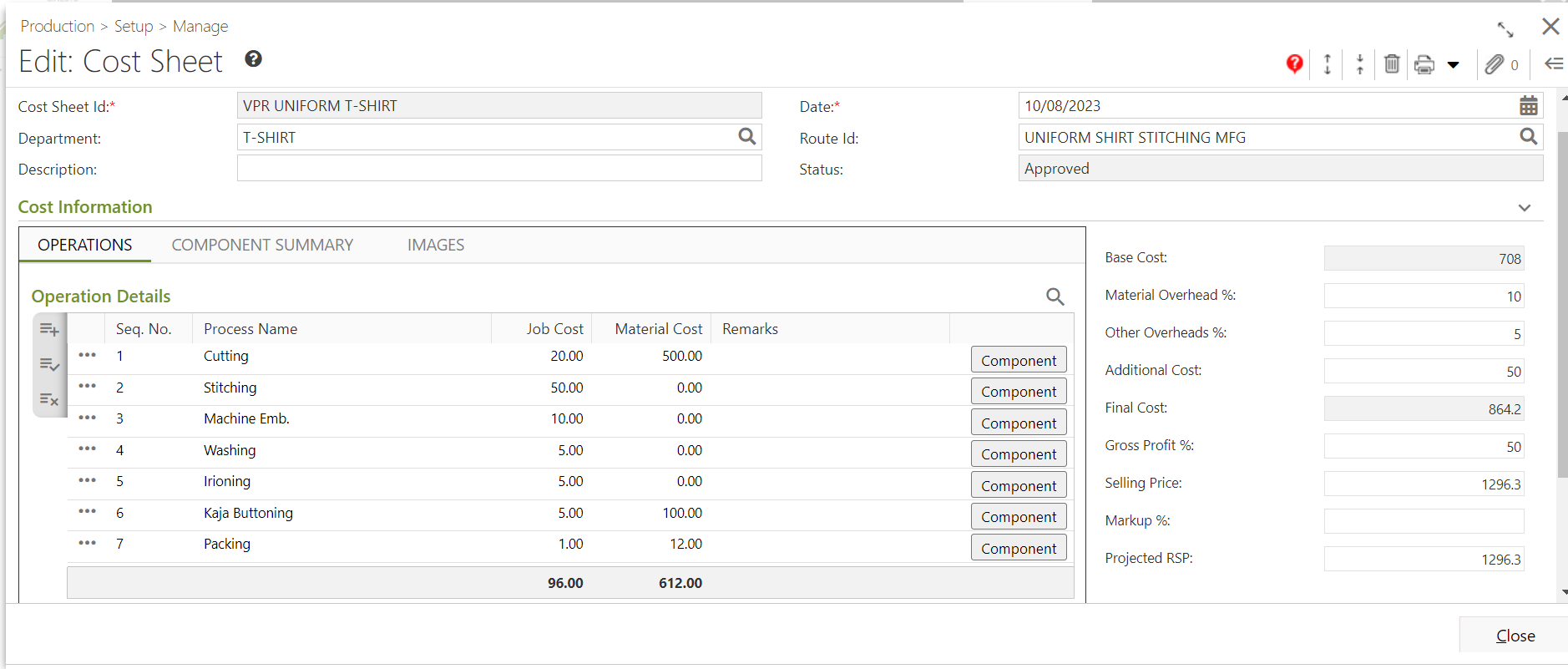
Task: Click Component button for Washing row
Action: point(1019,454)
